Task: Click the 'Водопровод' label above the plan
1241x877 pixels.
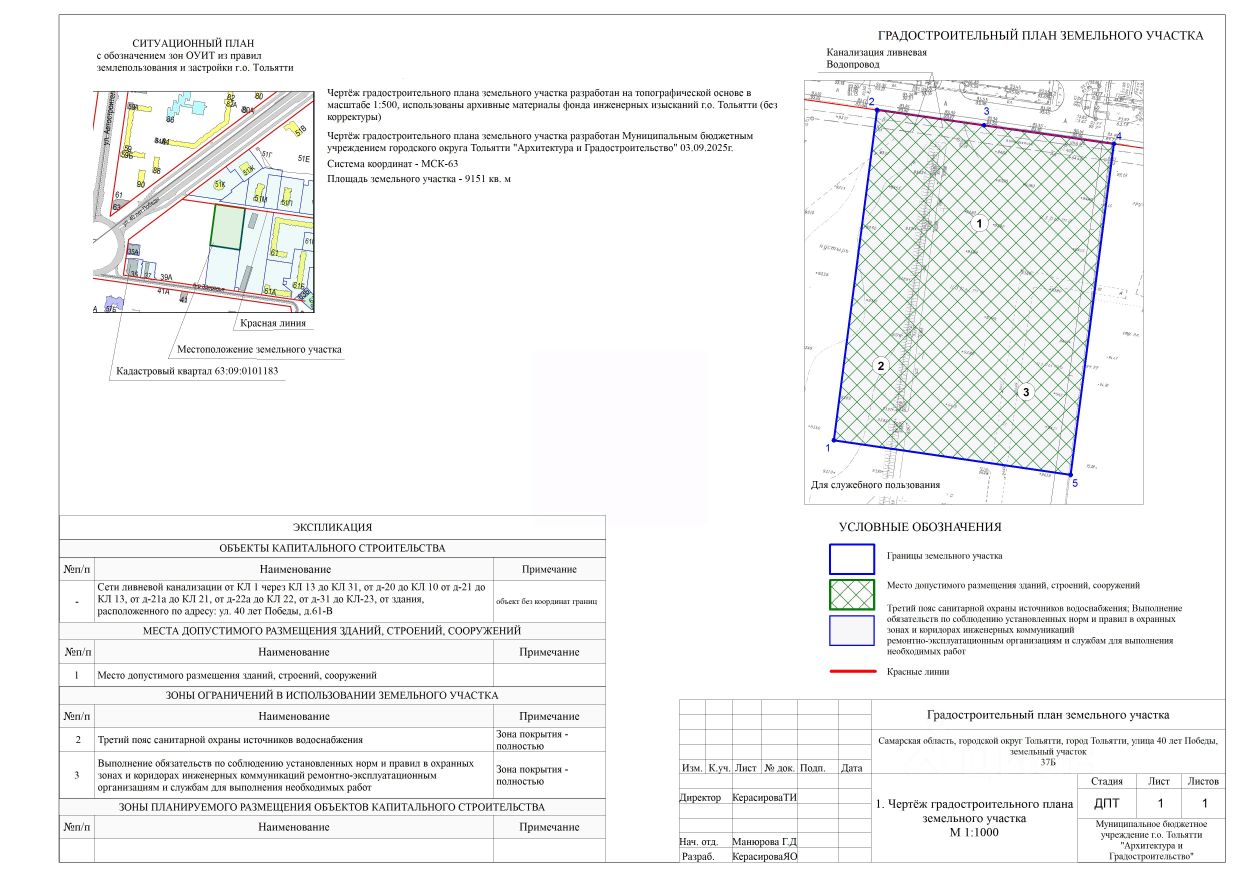Action: click(852, 64)
